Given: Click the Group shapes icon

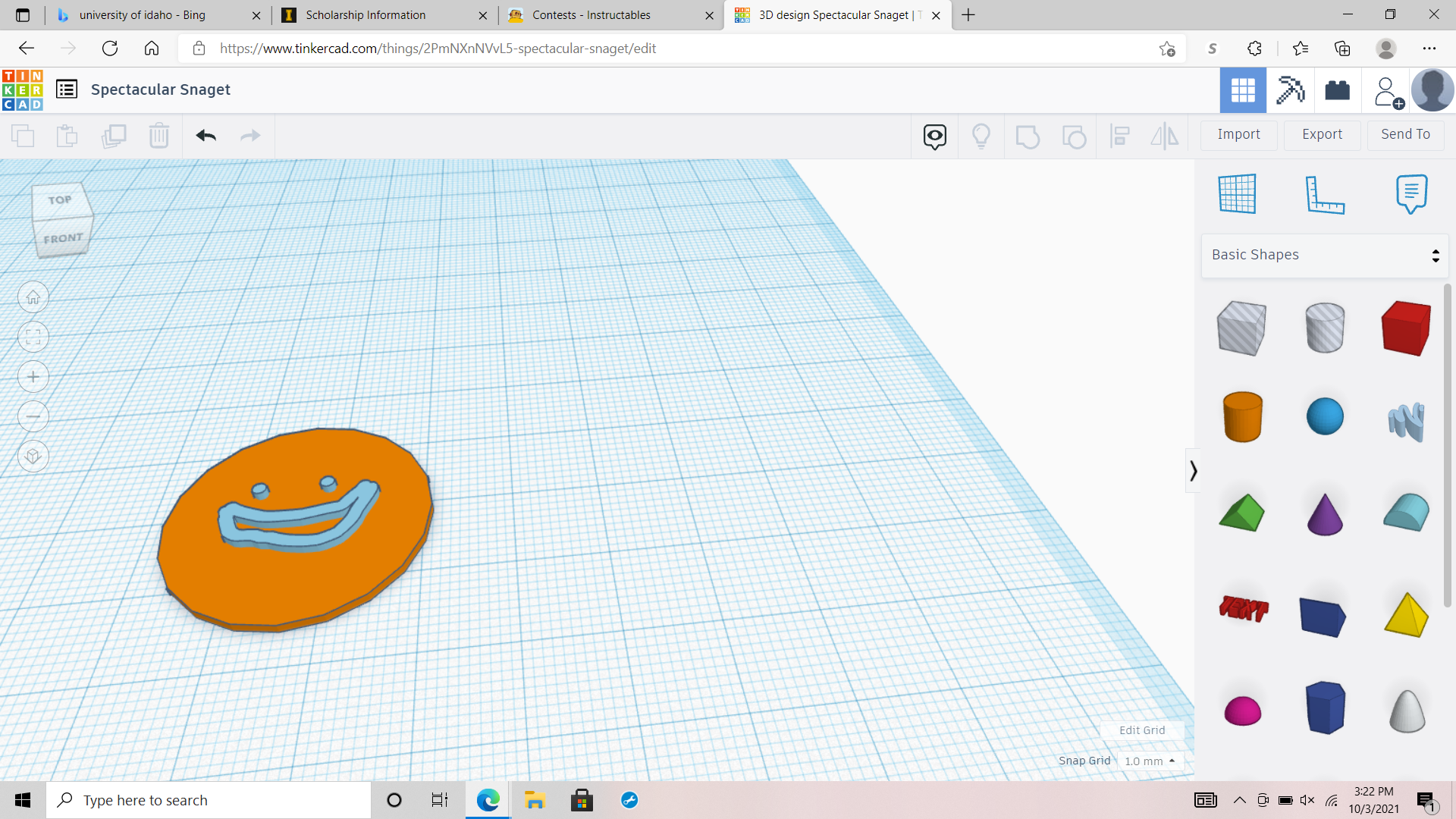Looking at the screenshot, I should point(1028,137).
